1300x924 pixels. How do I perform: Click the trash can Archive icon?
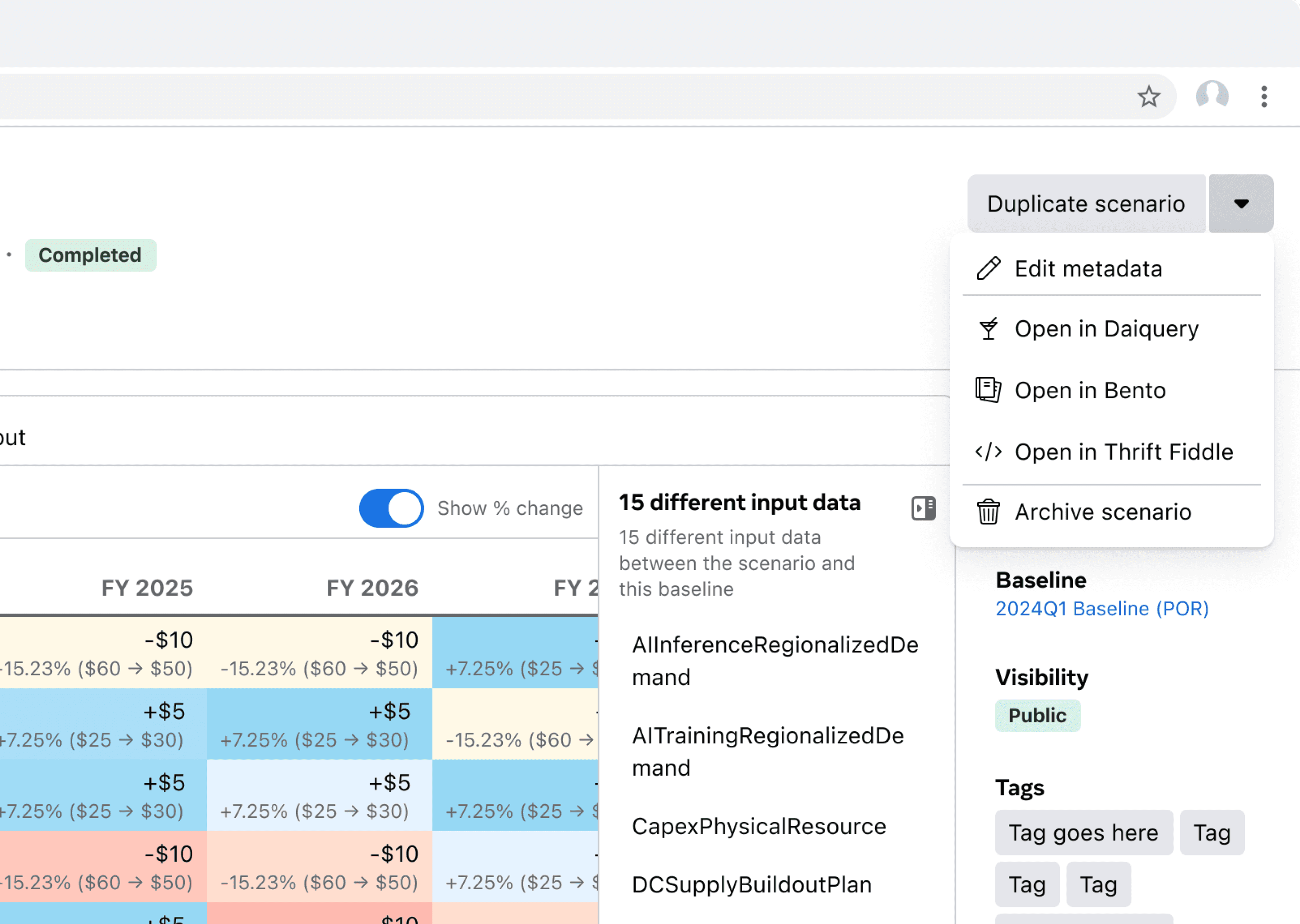point(989,512)
